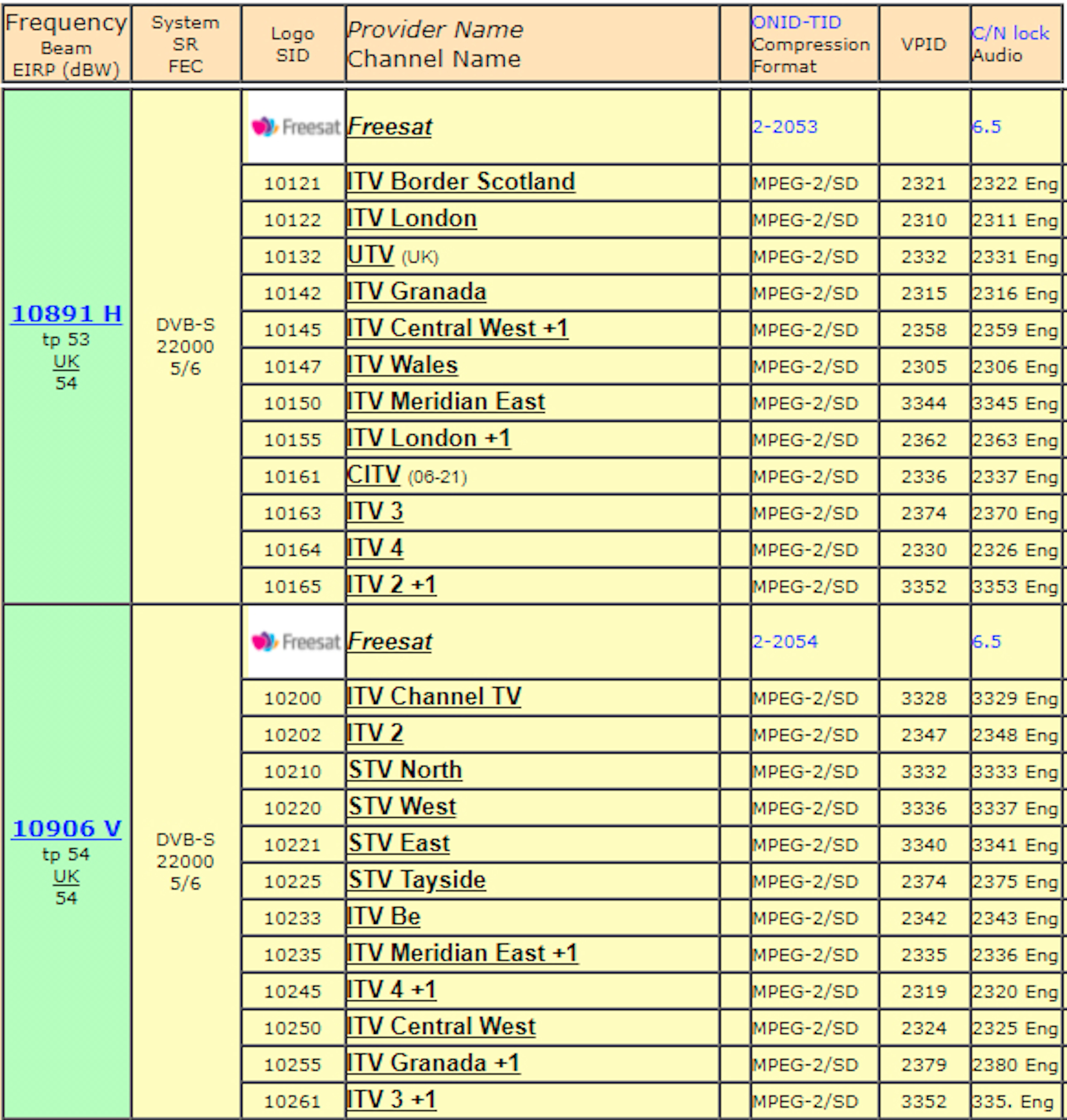Click the UK beam link under tp 53
Image resolution: width=1067 pixels, height=1120 pixels.
[66, 362]
